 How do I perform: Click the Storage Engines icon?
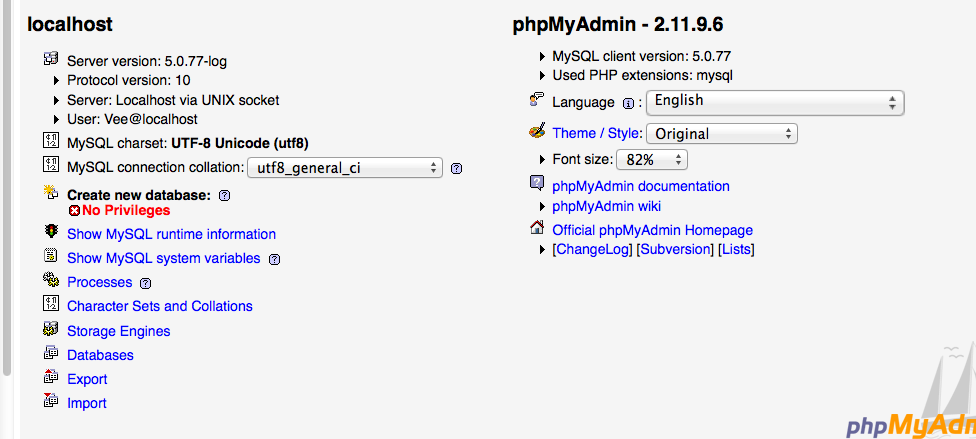[x=50, y=328]
